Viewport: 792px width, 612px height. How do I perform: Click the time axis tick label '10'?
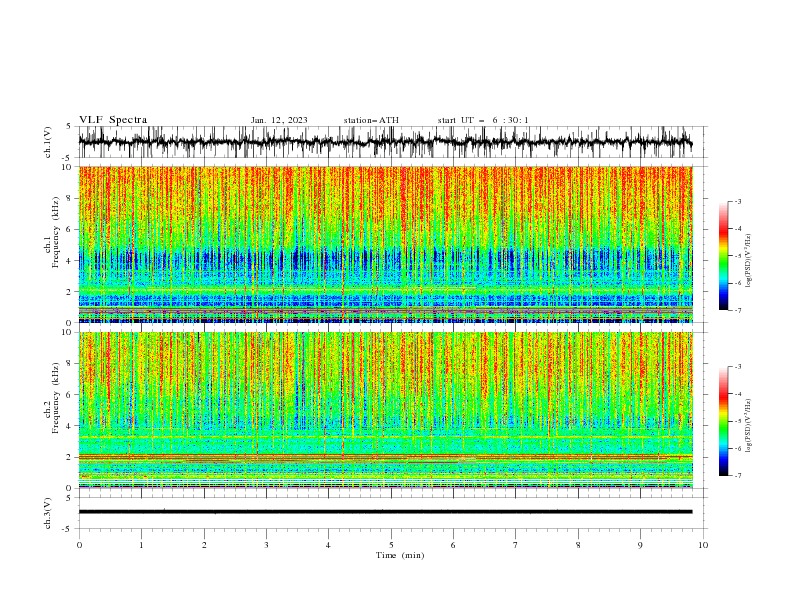click(x=703, y=545)
